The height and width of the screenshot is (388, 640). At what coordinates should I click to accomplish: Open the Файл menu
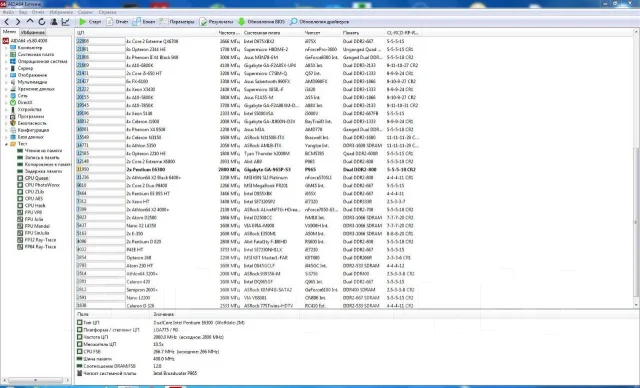(x=8, y=12)
